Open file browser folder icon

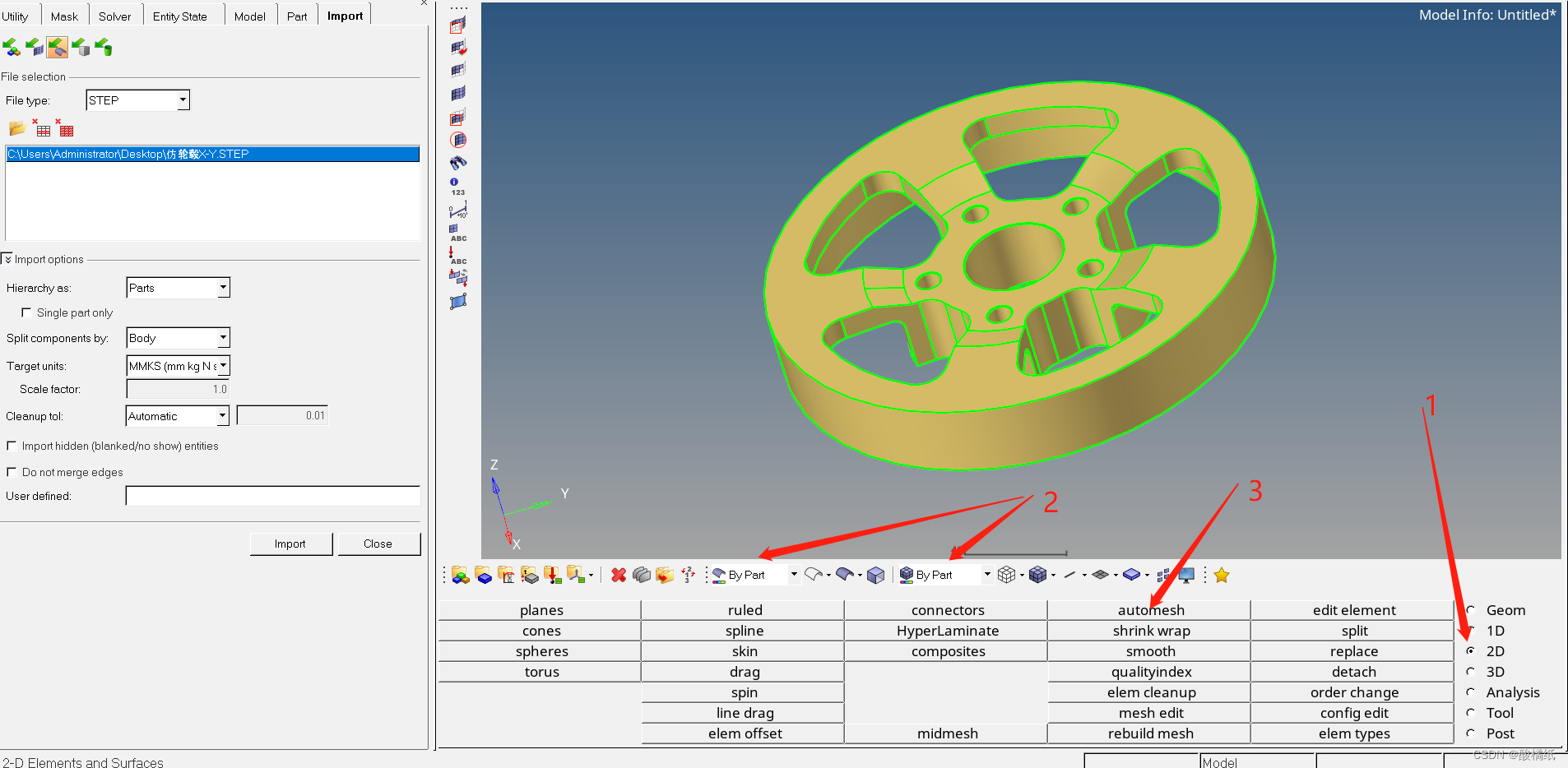tap(16, 129)
